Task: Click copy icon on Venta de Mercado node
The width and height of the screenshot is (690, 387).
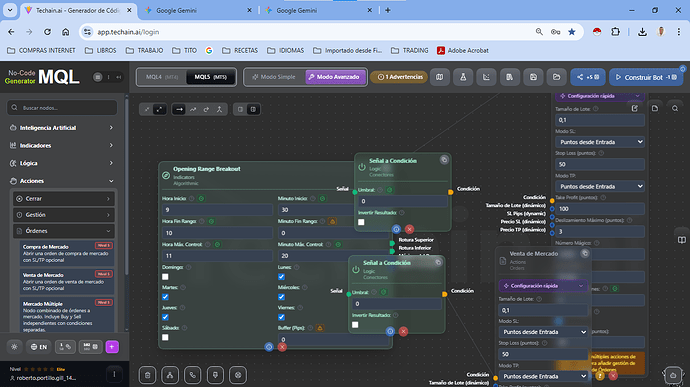Action: (x=585, y=253)
